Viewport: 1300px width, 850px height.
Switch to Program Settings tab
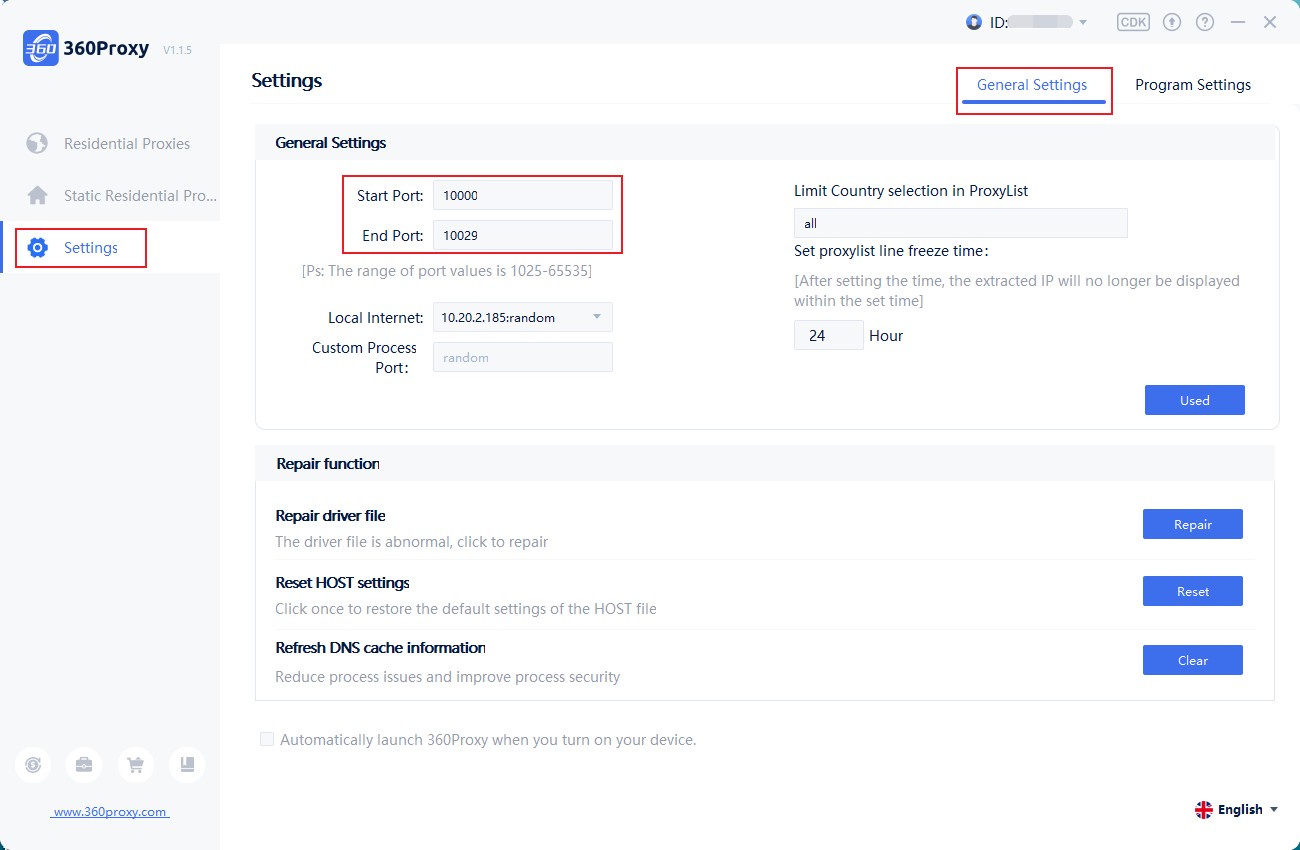point(1193,85)
